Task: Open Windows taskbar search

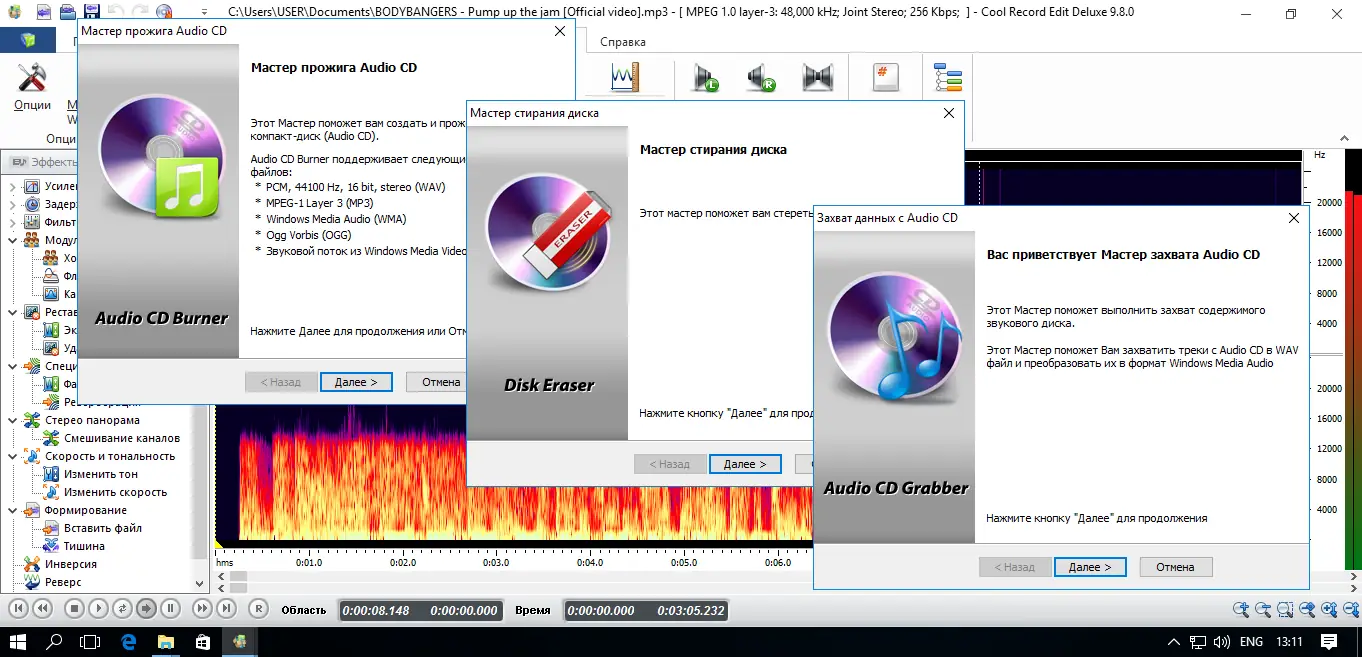Action: 55,641
